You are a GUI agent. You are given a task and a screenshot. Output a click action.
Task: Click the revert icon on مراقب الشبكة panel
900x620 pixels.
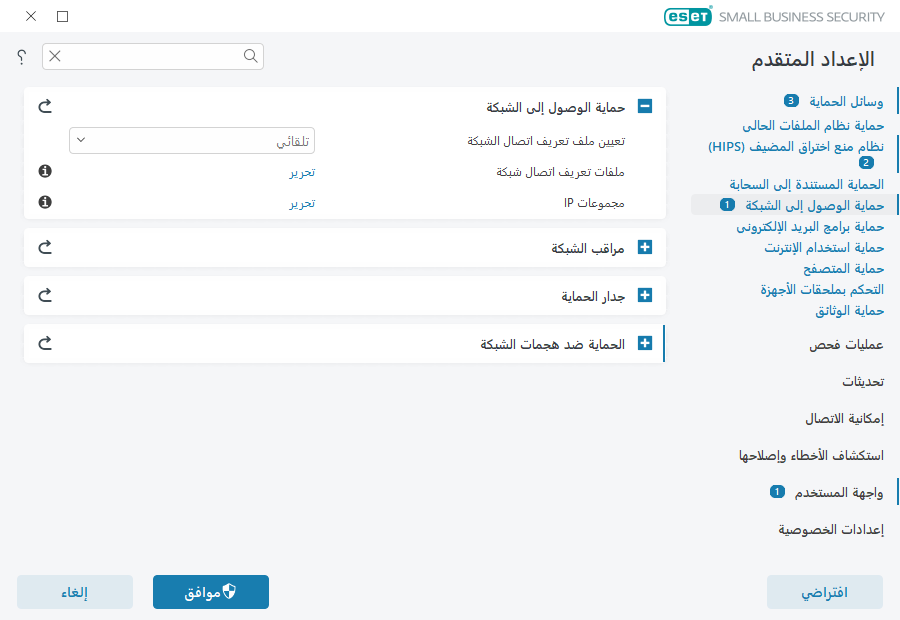click(44, 247)
